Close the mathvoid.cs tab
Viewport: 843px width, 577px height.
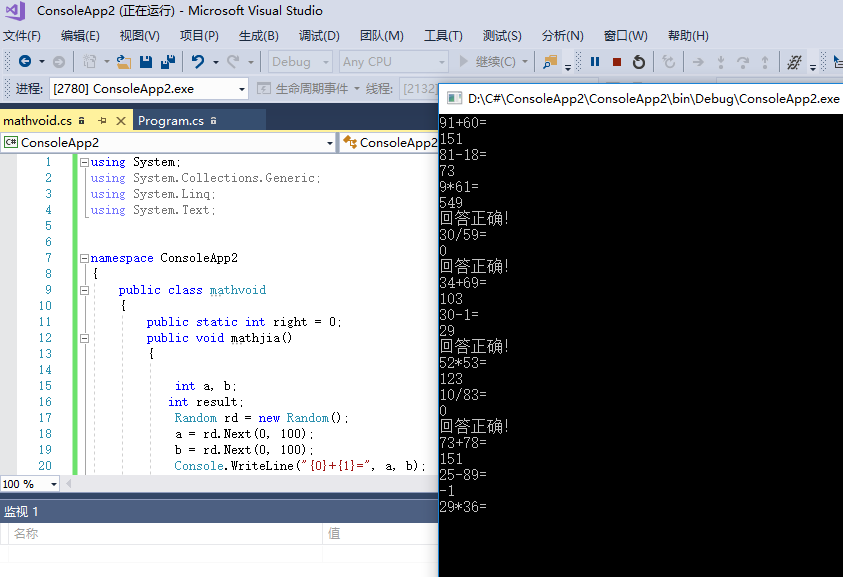coord(121,120)
